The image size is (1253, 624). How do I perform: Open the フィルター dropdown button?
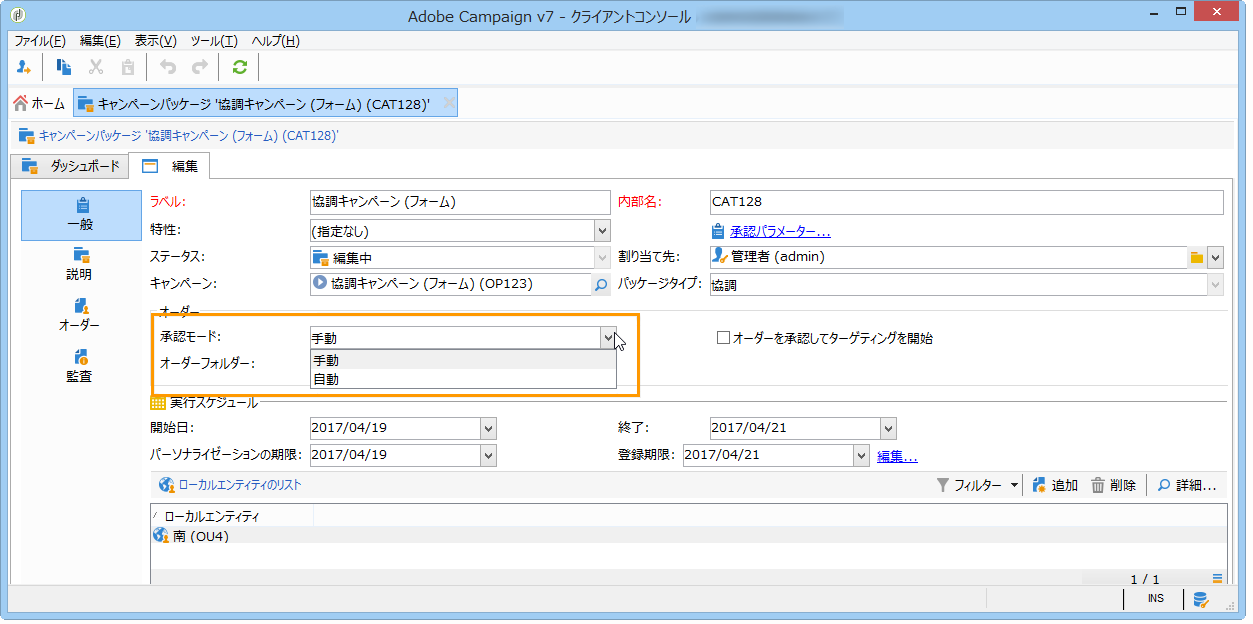[x=978, y=485]
